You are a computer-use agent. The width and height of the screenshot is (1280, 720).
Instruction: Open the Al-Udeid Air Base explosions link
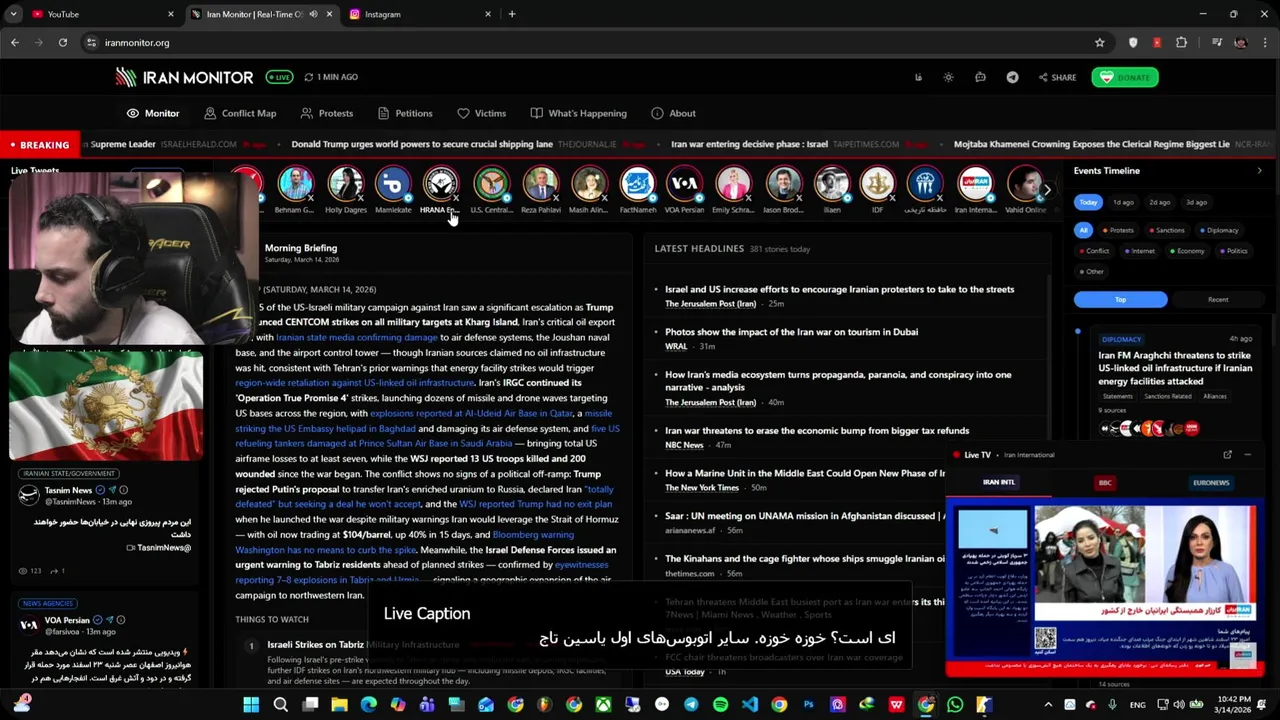(x=471, y=413)
